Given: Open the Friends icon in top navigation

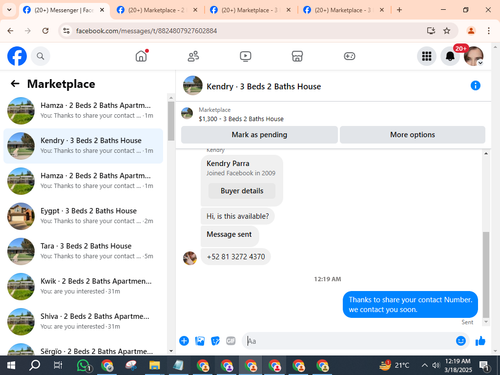Looking at the screenshot, I should coord(193,56).
